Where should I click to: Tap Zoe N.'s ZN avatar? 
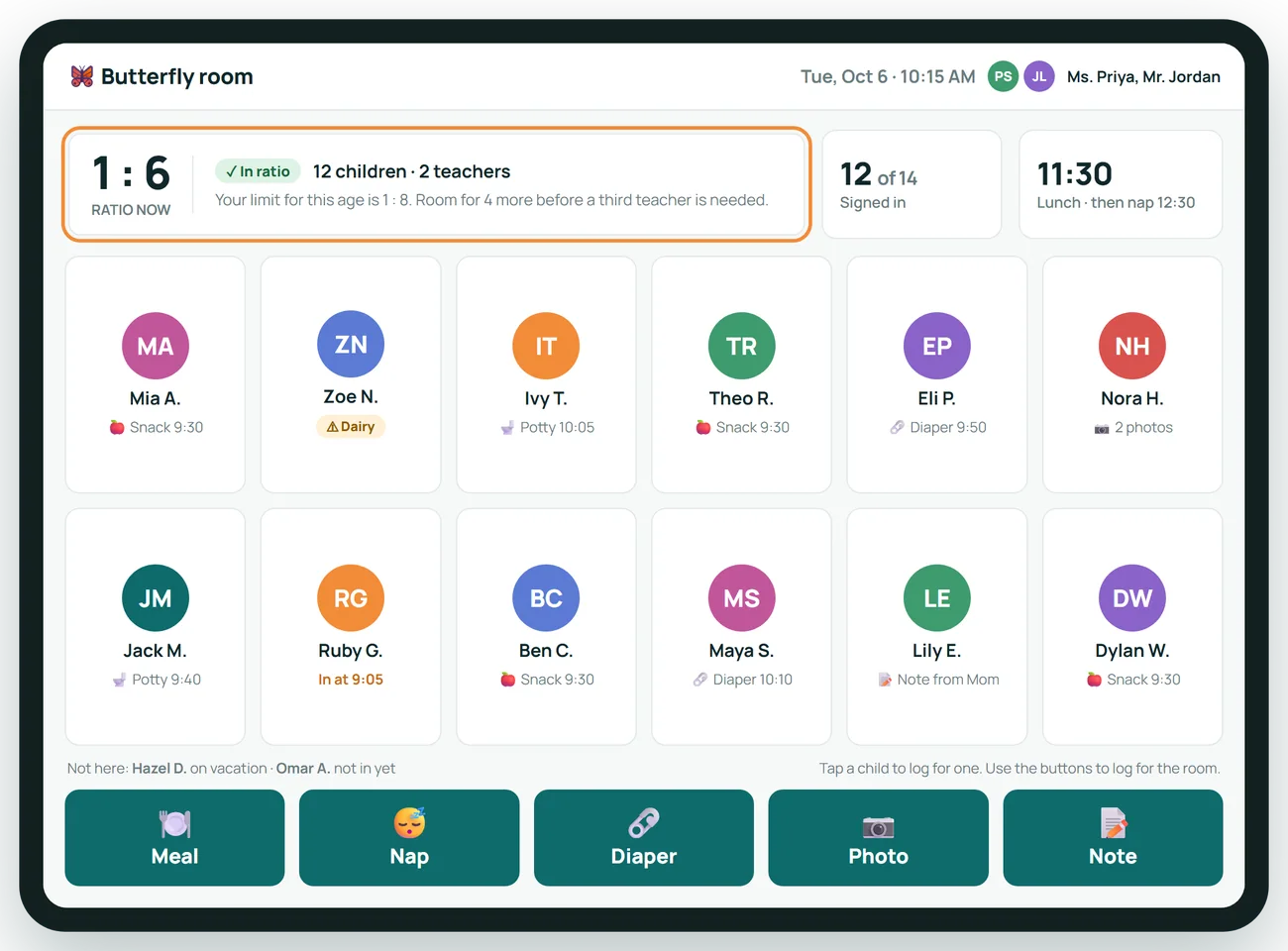click(351, 344)
